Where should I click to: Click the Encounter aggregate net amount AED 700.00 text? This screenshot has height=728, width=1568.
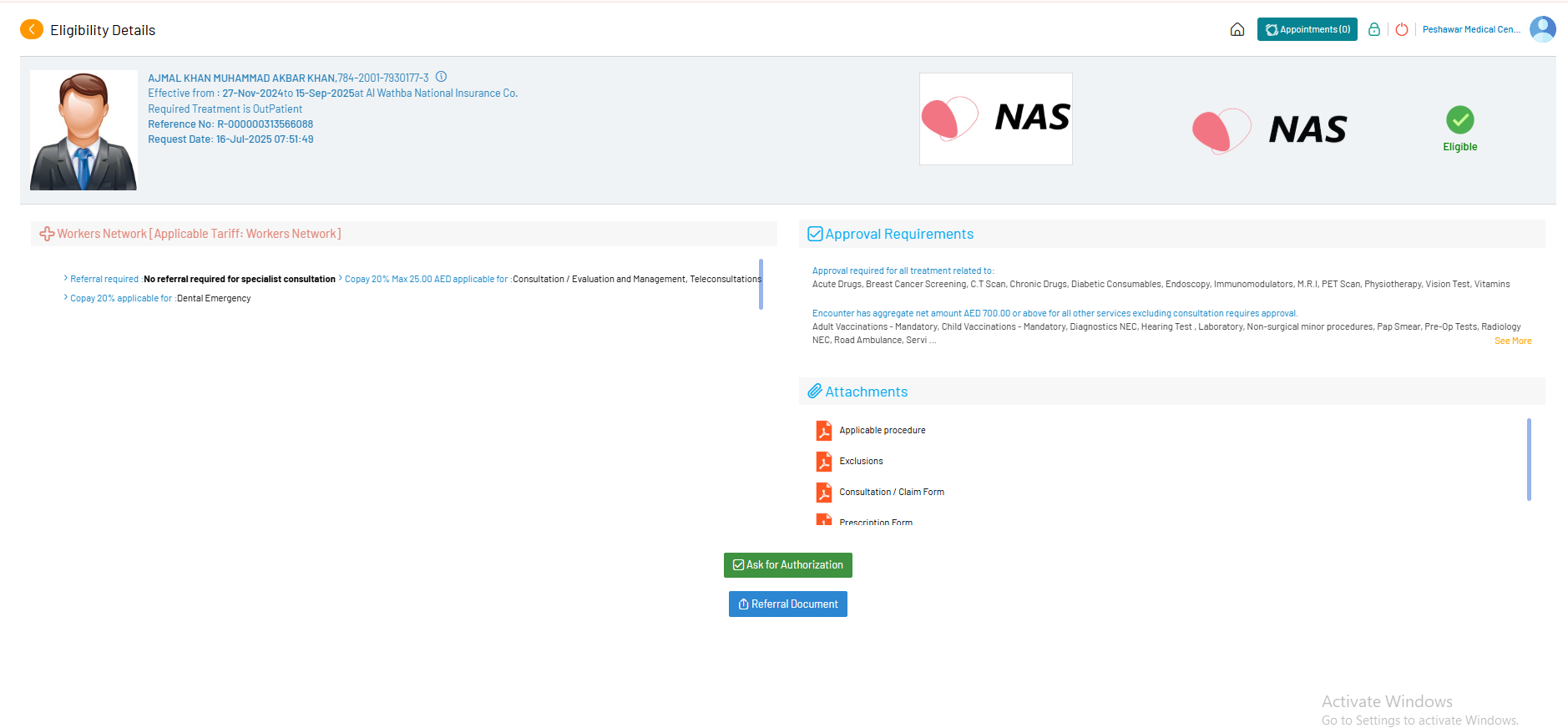(1055, 314)
